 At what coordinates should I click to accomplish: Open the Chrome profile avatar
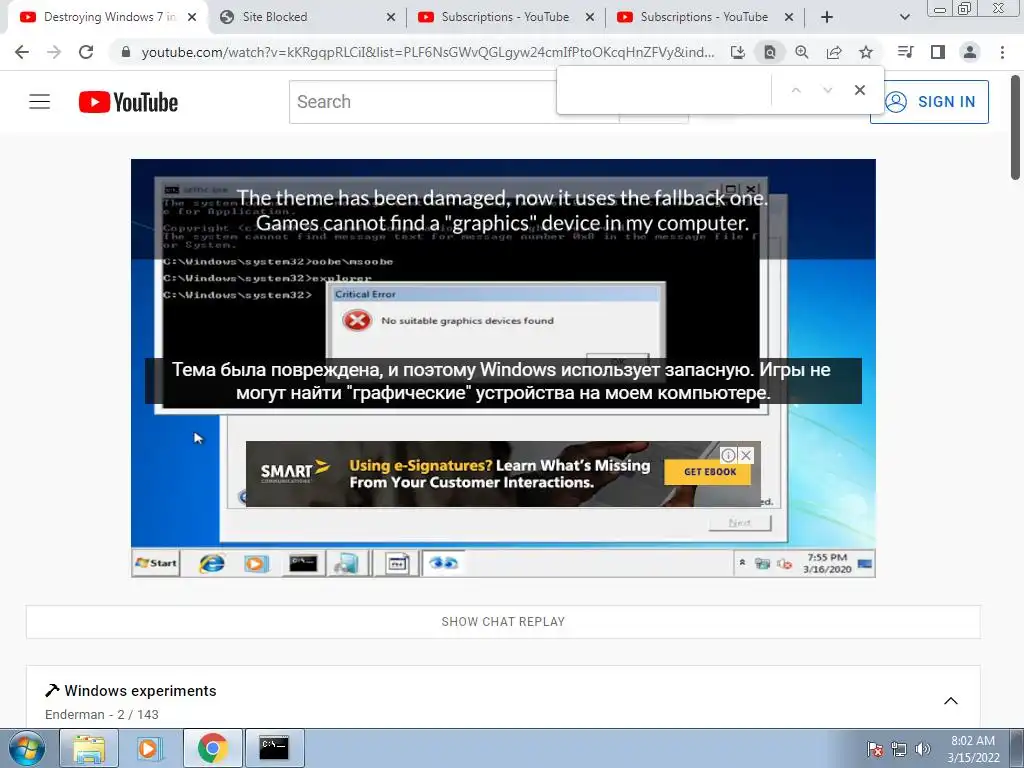pyautogui.click(x=970, y=52)
